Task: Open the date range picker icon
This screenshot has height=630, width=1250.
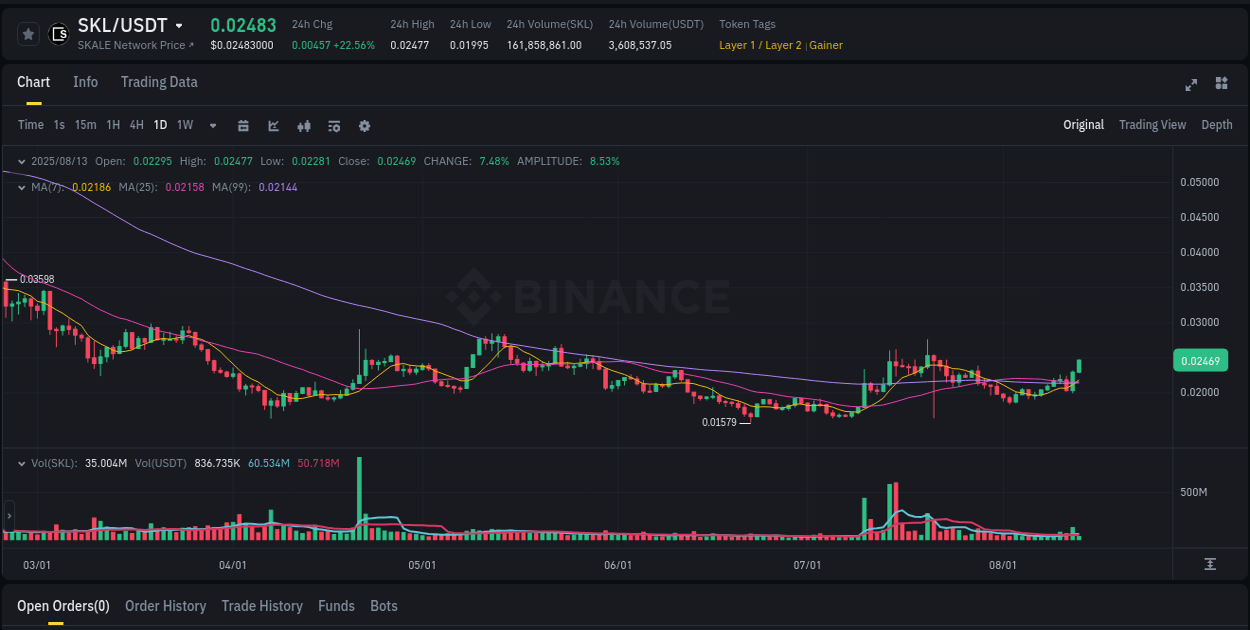Action: [x=243, y=125]
